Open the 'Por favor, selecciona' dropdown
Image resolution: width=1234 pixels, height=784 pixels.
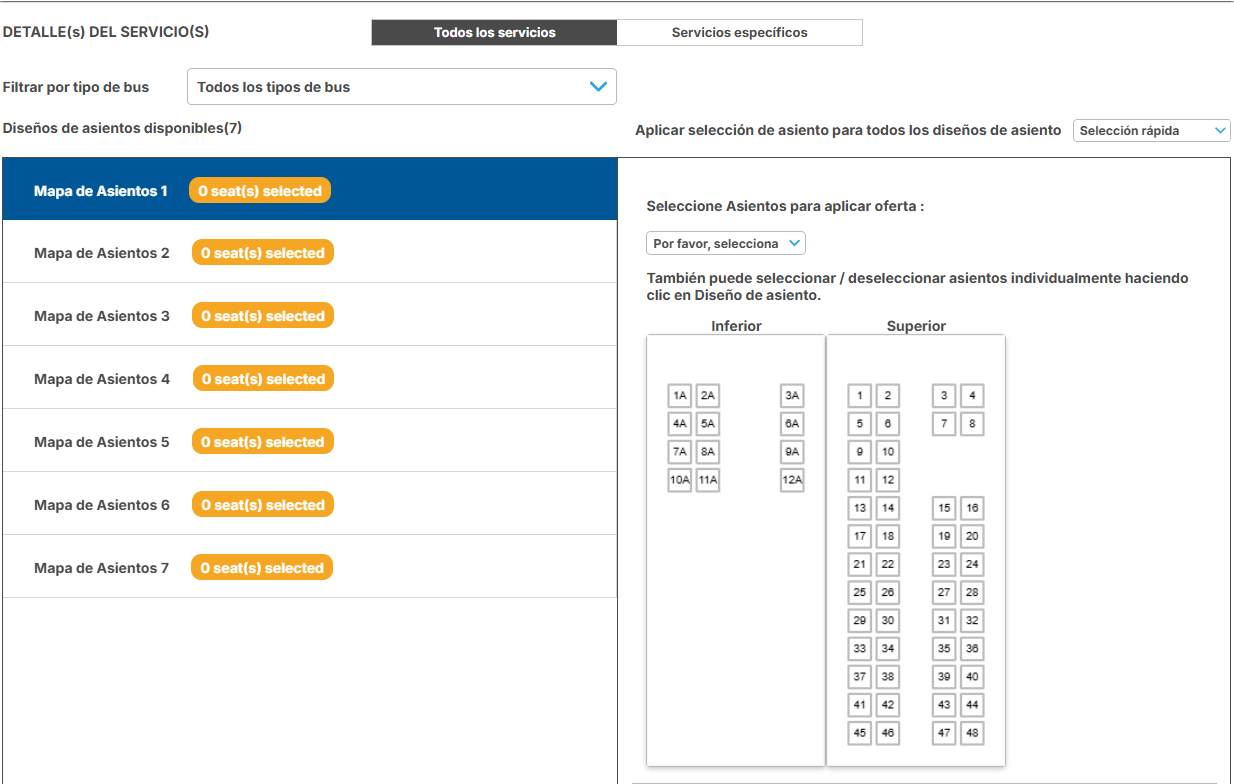725,244
